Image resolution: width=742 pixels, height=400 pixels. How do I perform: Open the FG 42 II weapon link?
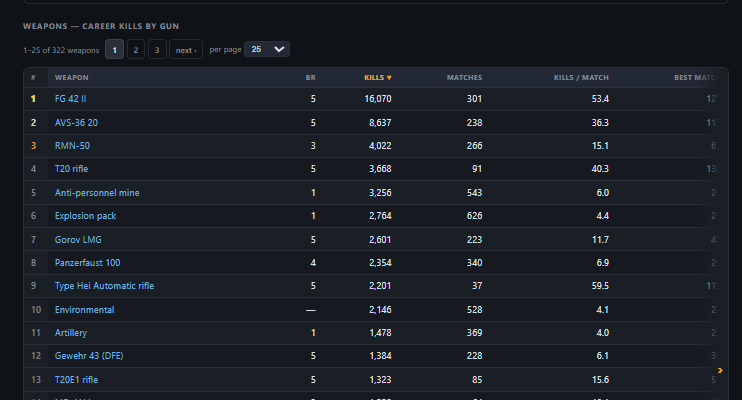(70, 99)
